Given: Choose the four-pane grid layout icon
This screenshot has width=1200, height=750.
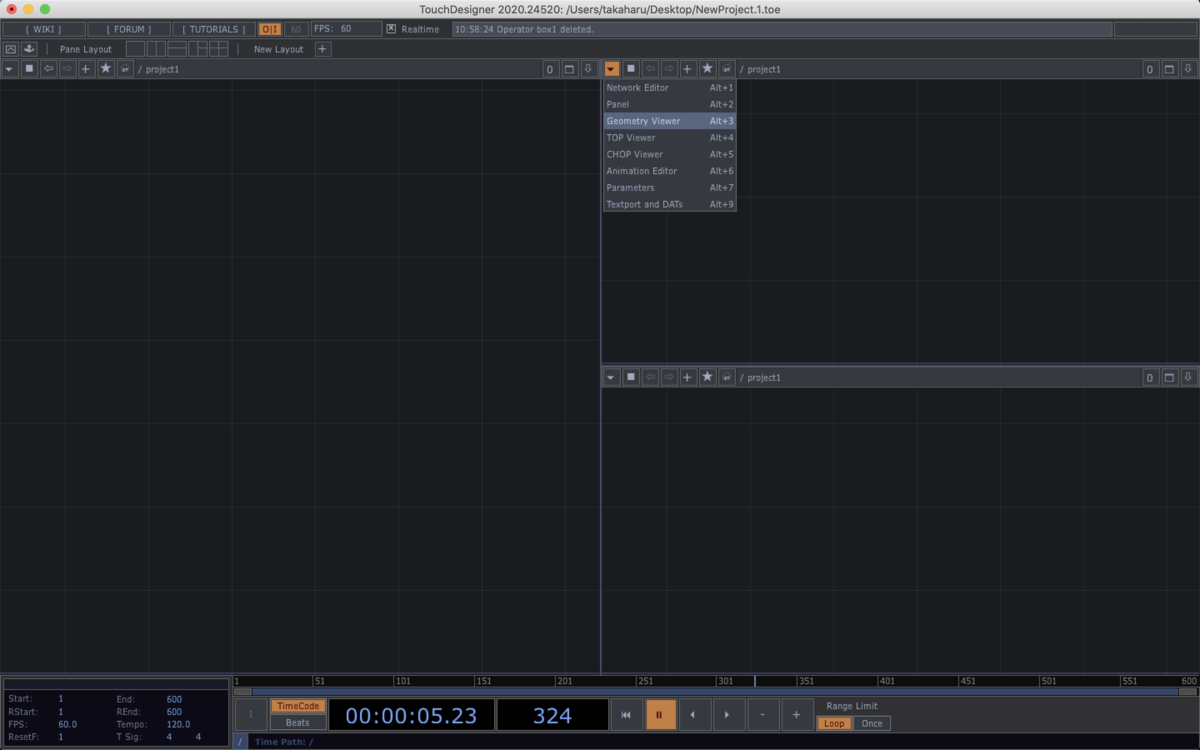Looking at the screenshot, I should pyautogui.click(x=219, y=49).
